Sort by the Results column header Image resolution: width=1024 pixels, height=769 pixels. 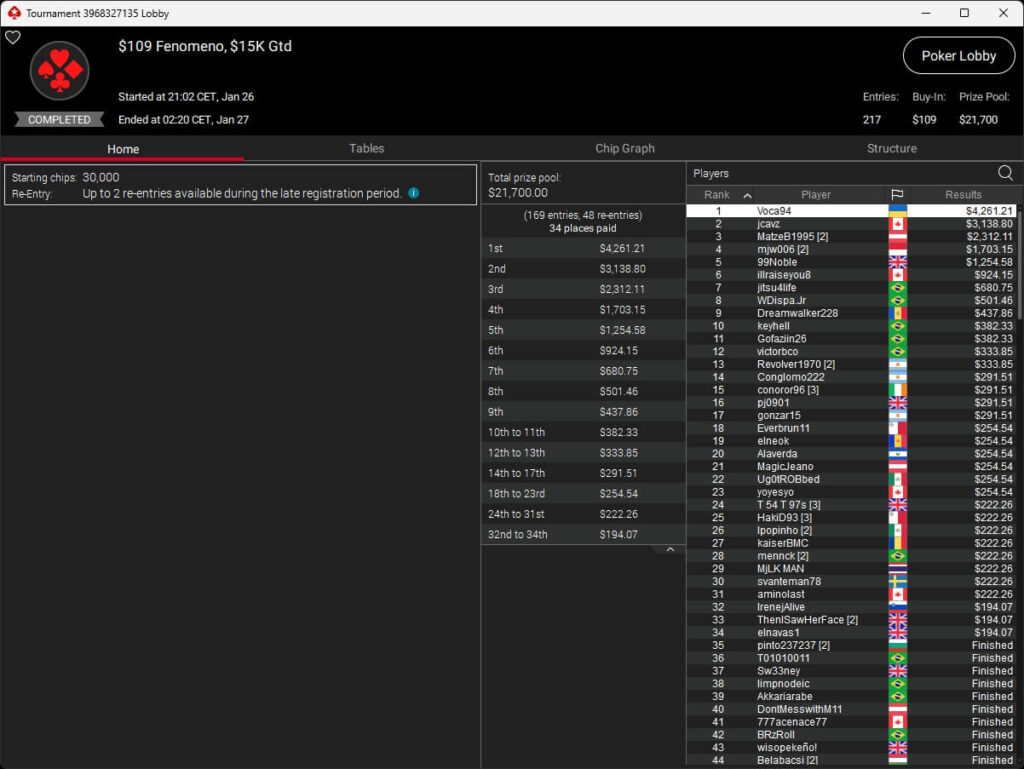(963, 195)
